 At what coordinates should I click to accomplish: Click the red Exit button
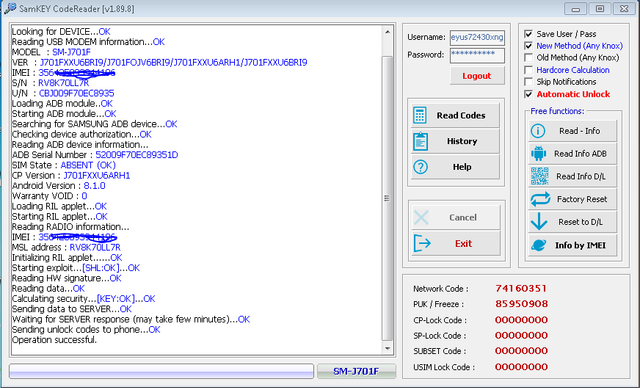point(456,244)
